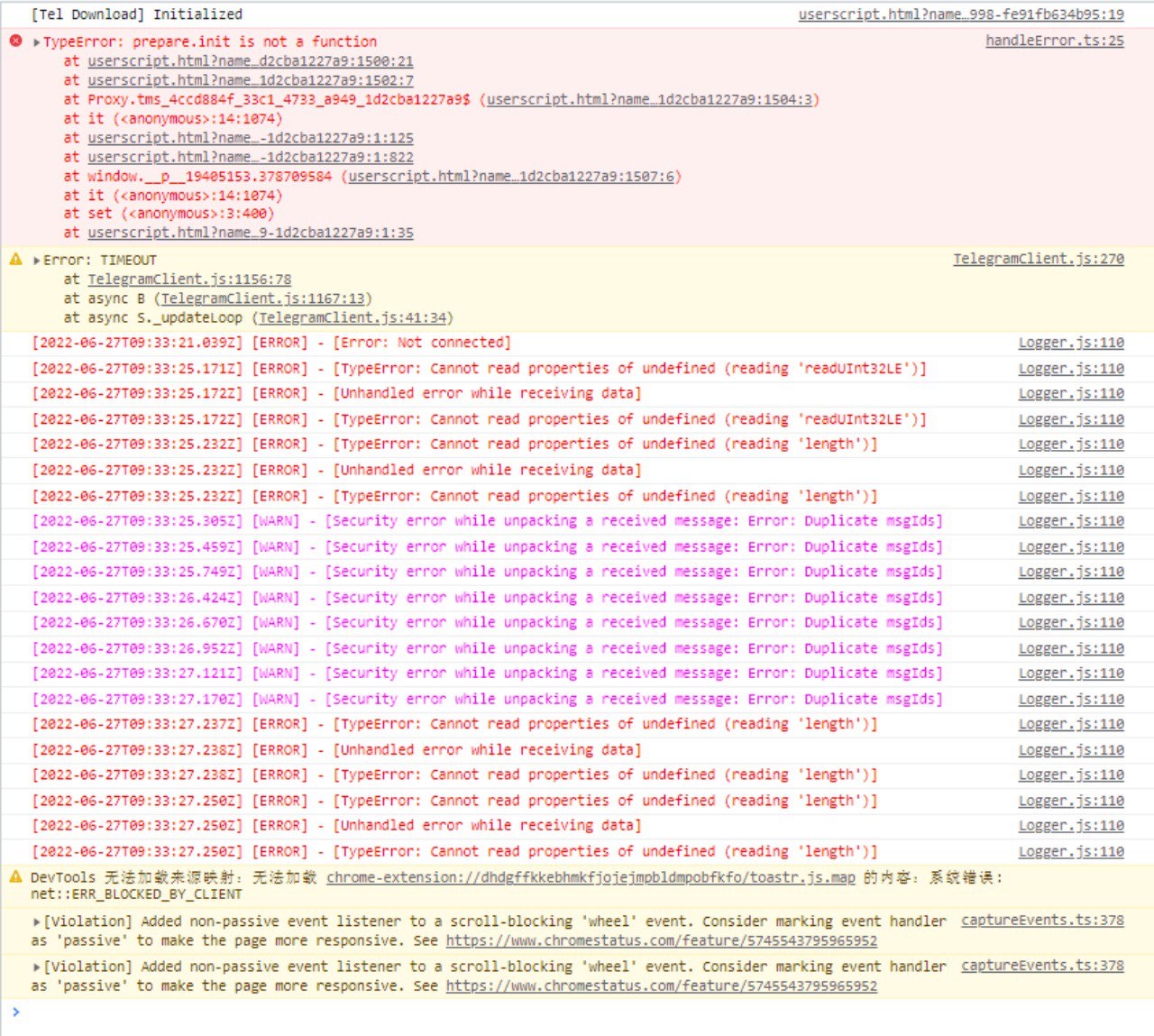The image size is (1154, 1036).
Task: Expand the TypeError prepare.init stack trace
Action: (34, 41)
